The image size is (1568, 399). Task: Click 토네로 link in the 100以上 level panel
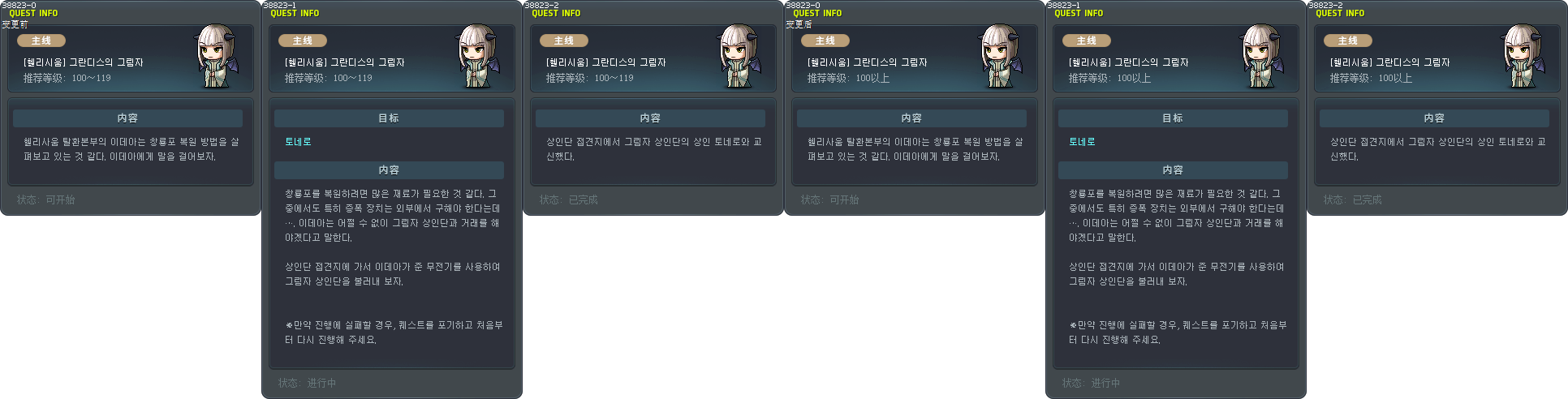[x=1082, y=142]
